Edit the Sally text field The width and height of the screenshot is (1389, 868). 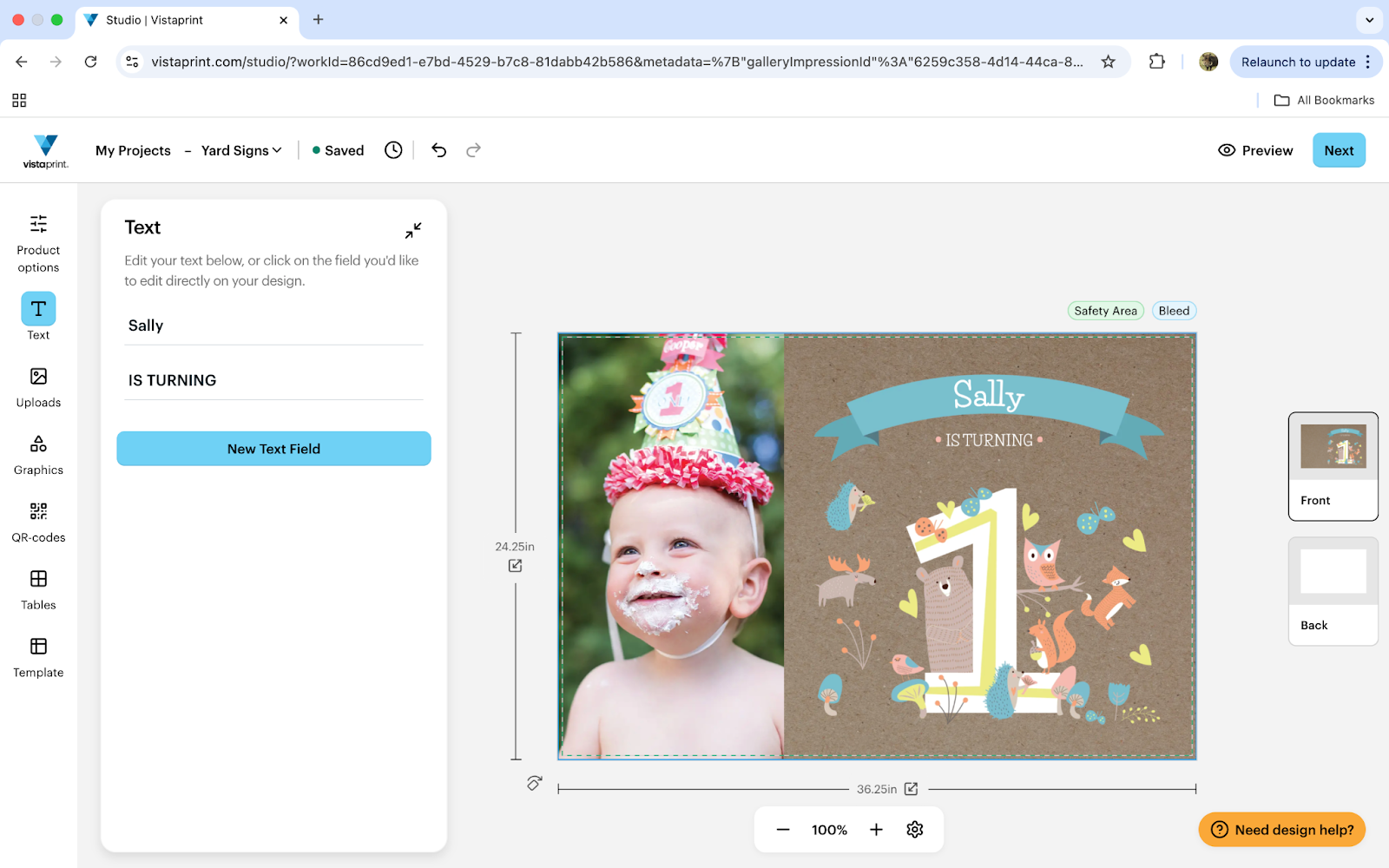click(273, 325)
